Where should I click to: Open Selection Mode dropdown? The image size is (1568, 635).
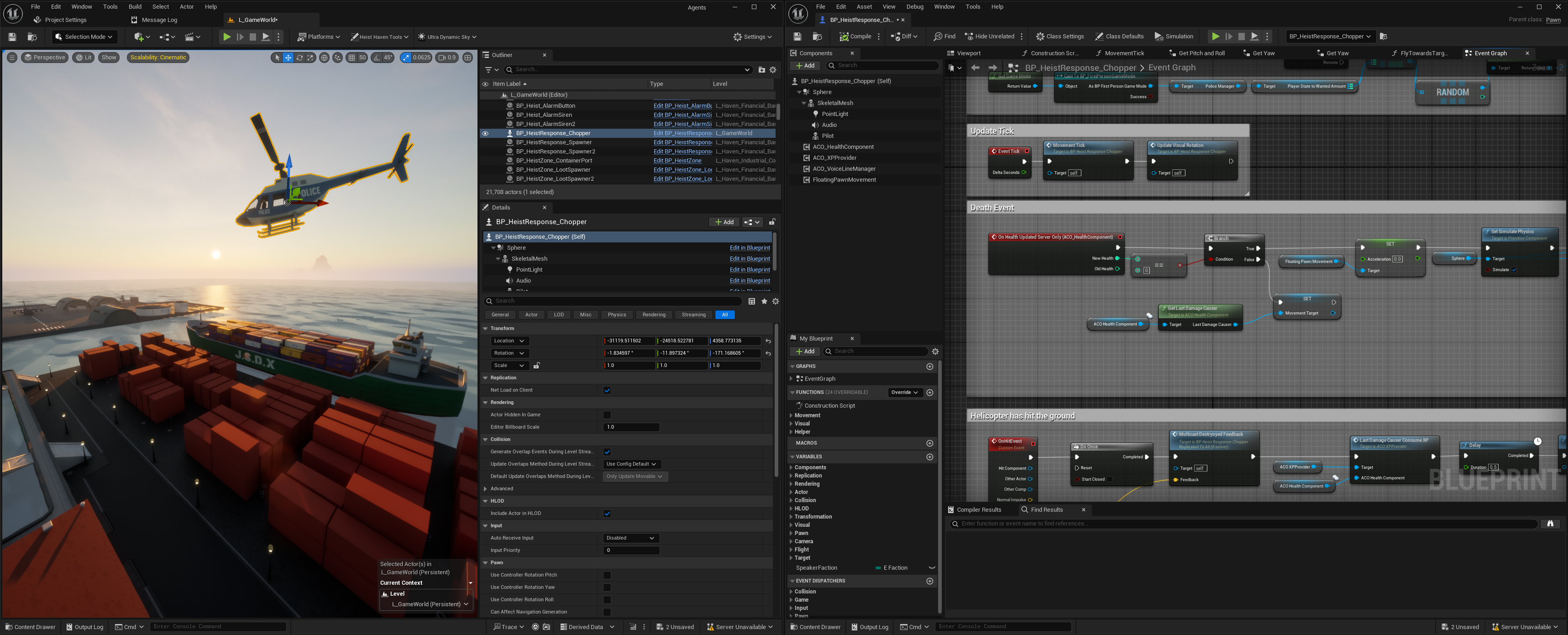point(84,37)
